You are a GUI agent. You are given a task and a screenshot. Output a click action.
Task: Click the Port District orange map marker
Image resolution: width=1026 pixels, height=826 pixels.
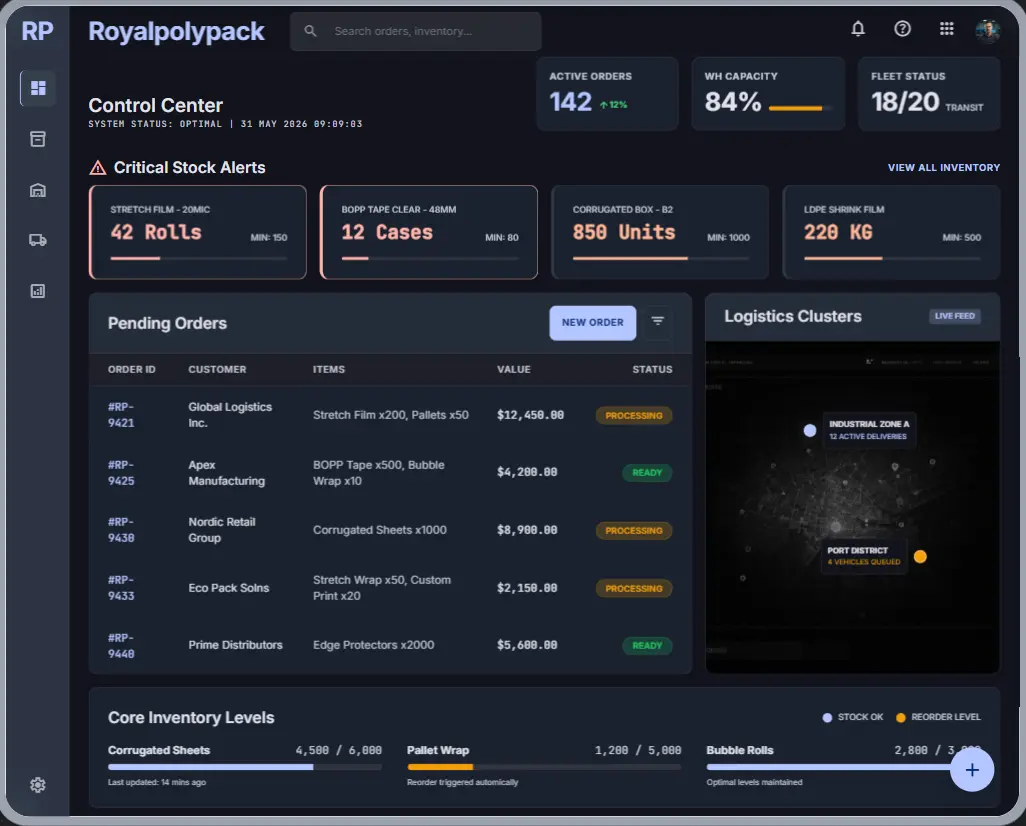(920, 556)
